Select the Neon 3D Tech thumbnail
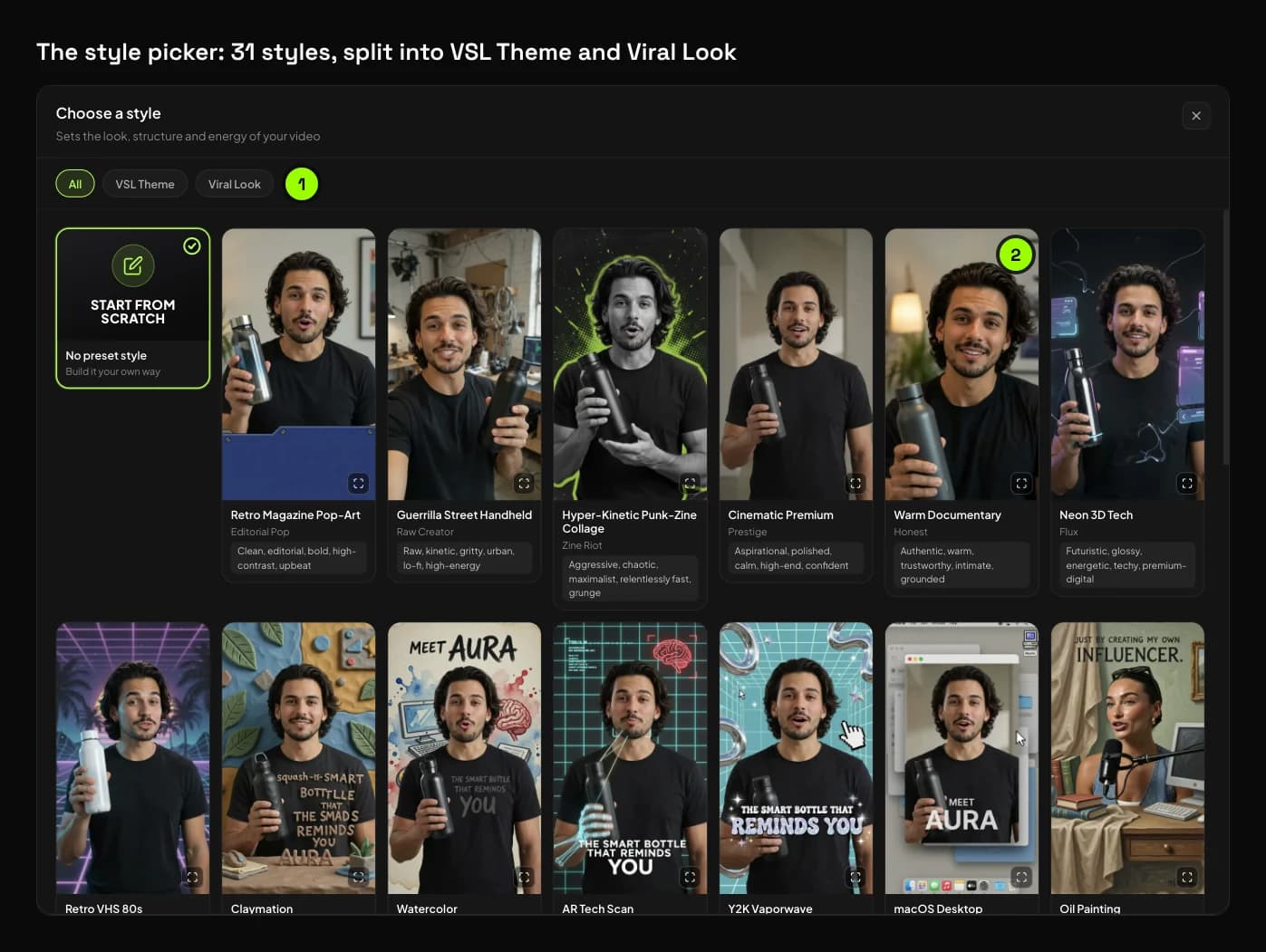Image resolution: width=1266 pixels, height=952 pixels. [x=1127, y=364]
